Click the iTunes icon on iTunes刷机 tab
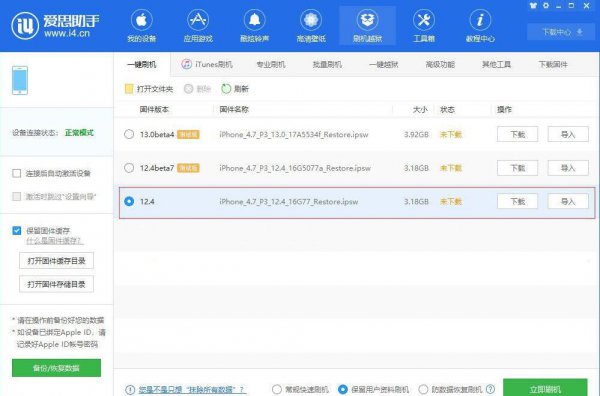Image resolution: width=600 pixels, height=396 pixels. 187,64
